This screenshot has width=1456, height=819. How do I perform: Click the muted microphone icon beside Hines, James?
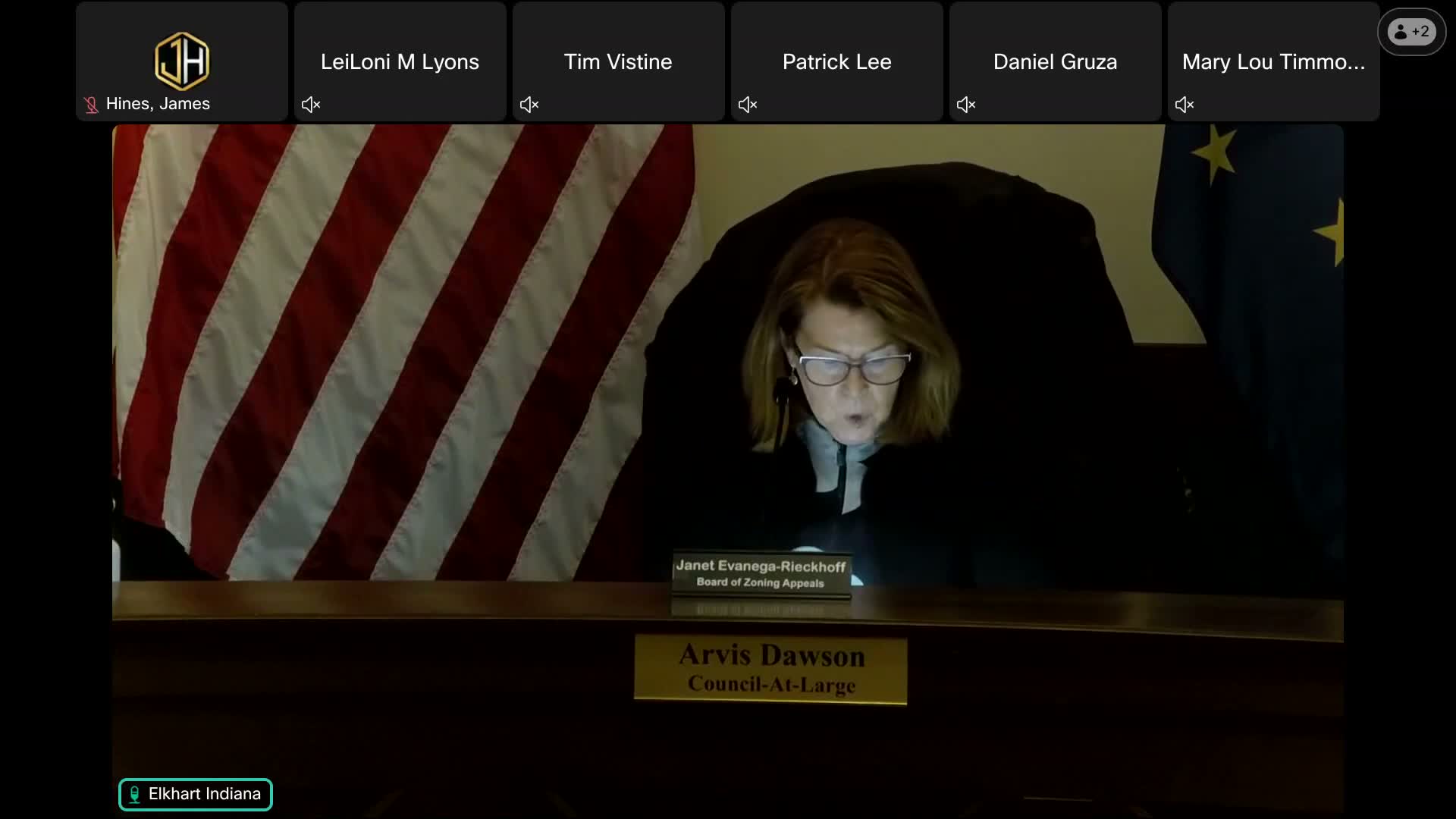coord(91,105)
